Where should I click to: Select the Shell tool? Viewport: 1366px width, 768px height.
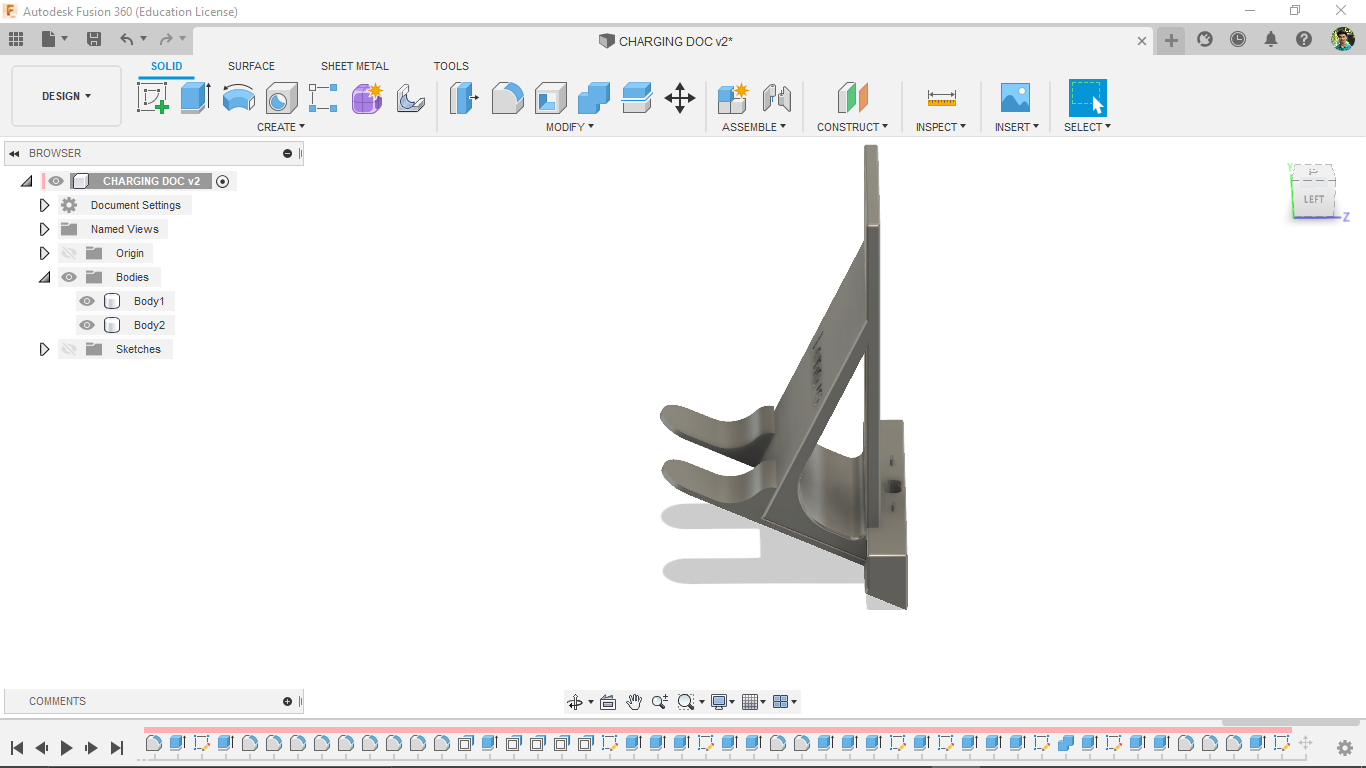[x=550, y=98]
